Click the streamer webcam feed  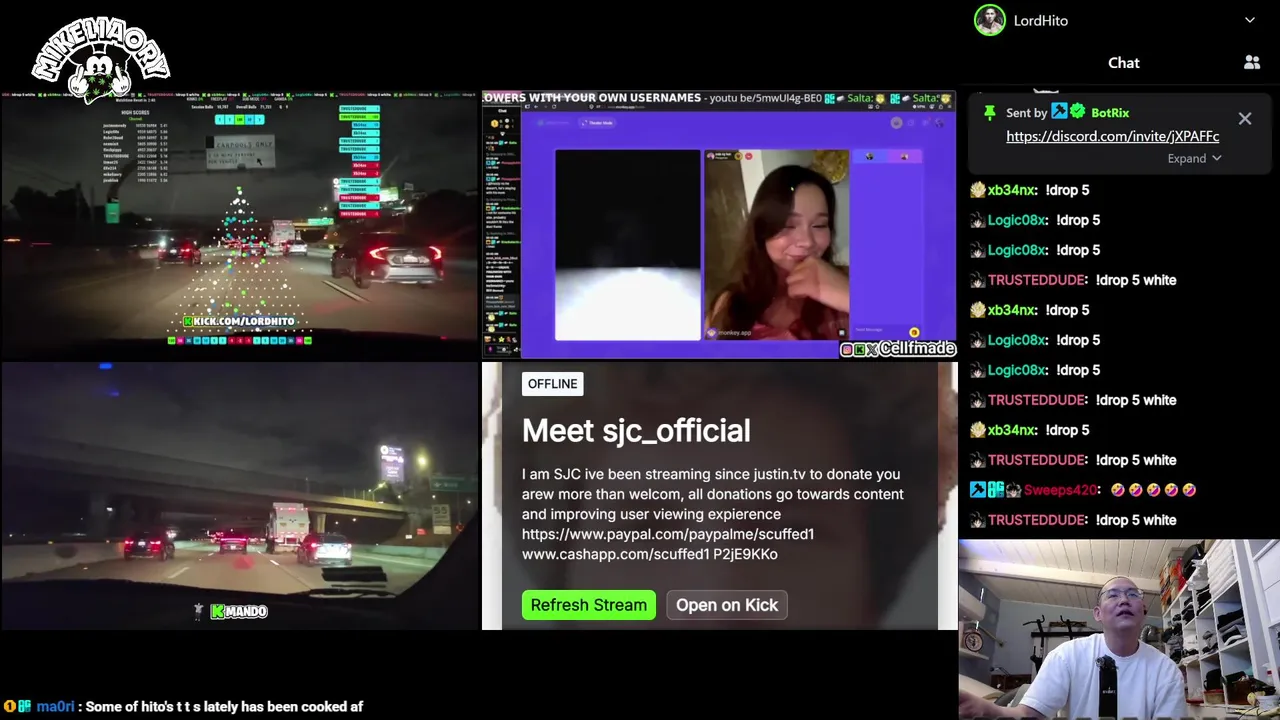[1119, 630]
